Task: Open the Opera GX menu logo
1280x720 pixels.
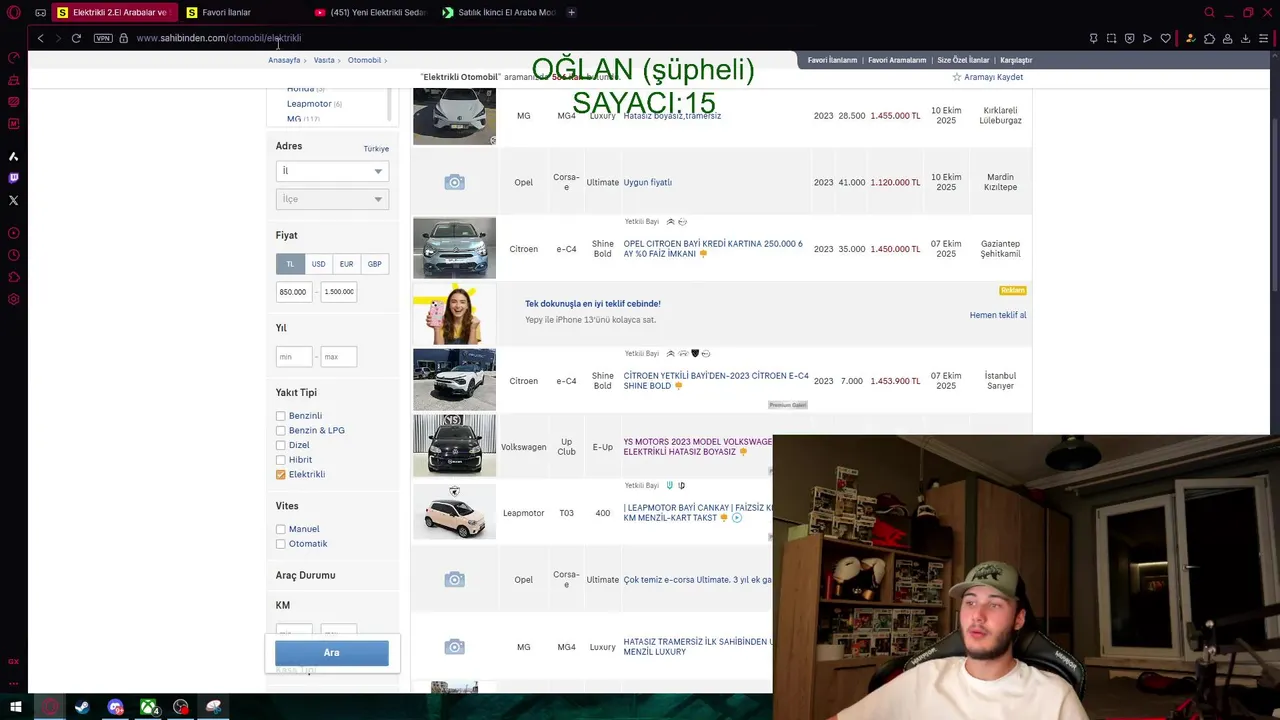Action: [x=14, y=12]
